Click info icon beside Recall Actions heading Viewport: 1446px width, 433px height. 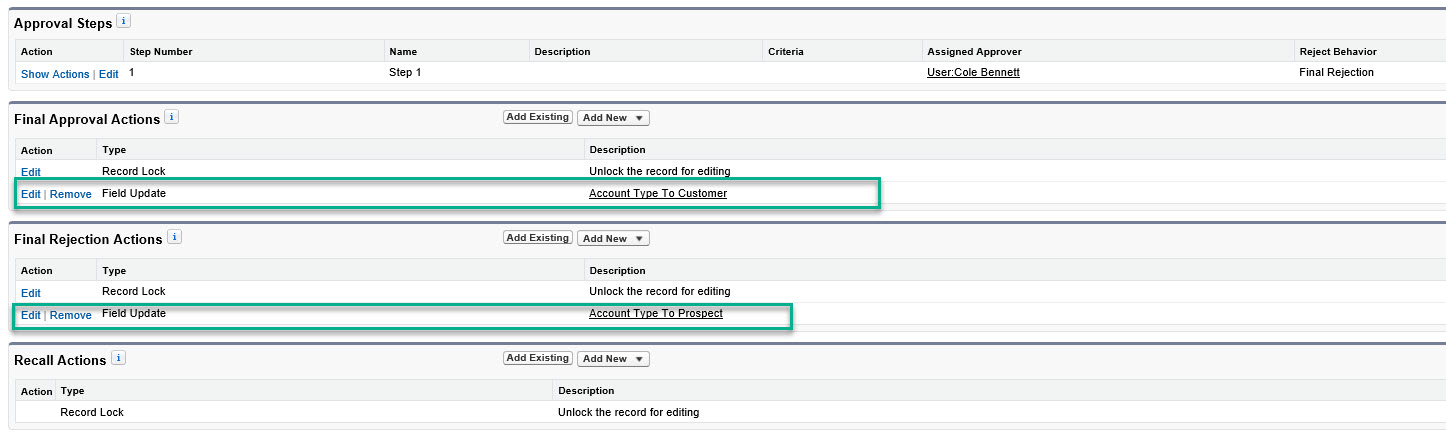point(118,357)
